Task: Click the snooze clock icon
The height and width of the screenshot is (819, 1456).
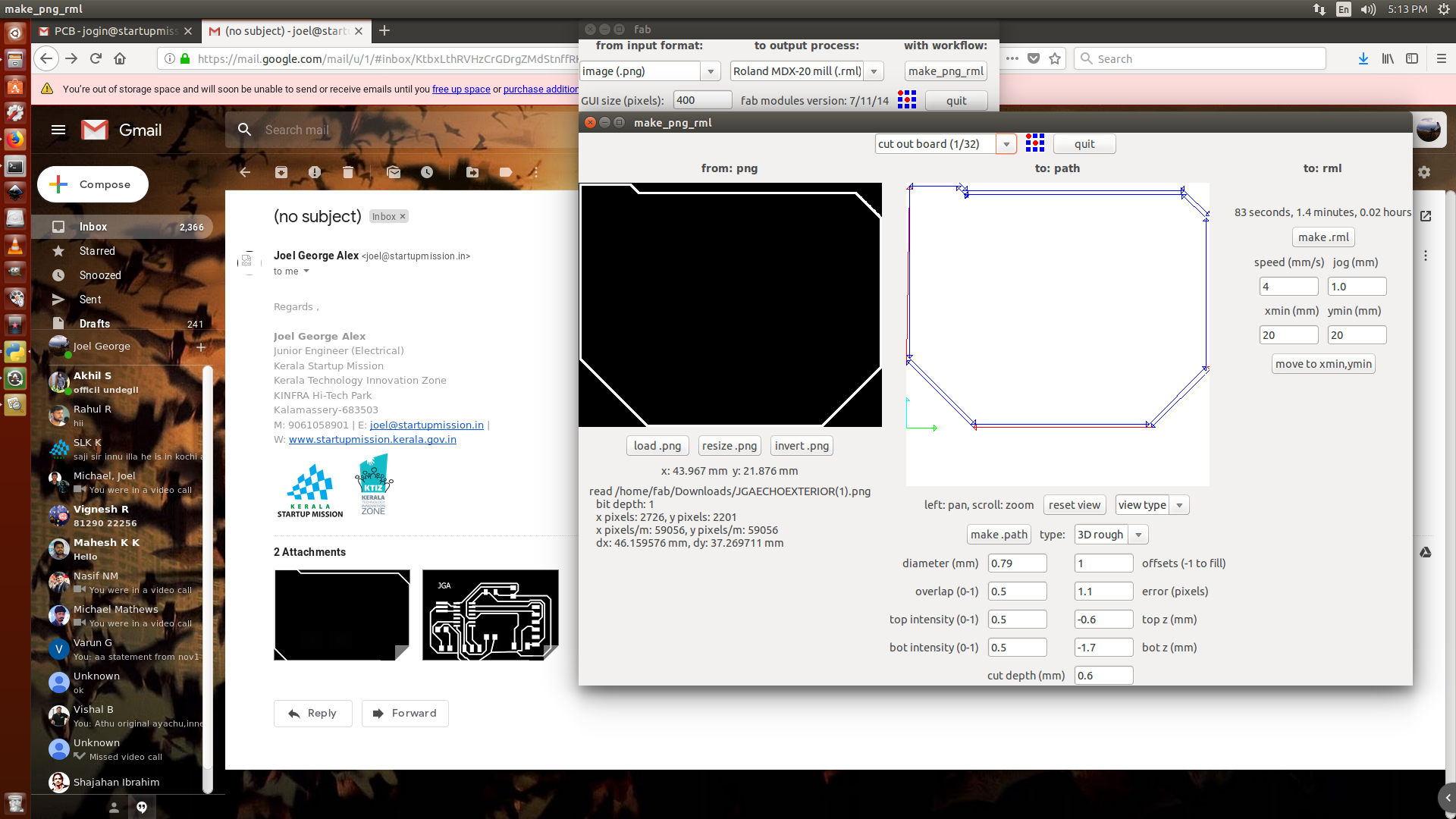Action: [427, 172]
